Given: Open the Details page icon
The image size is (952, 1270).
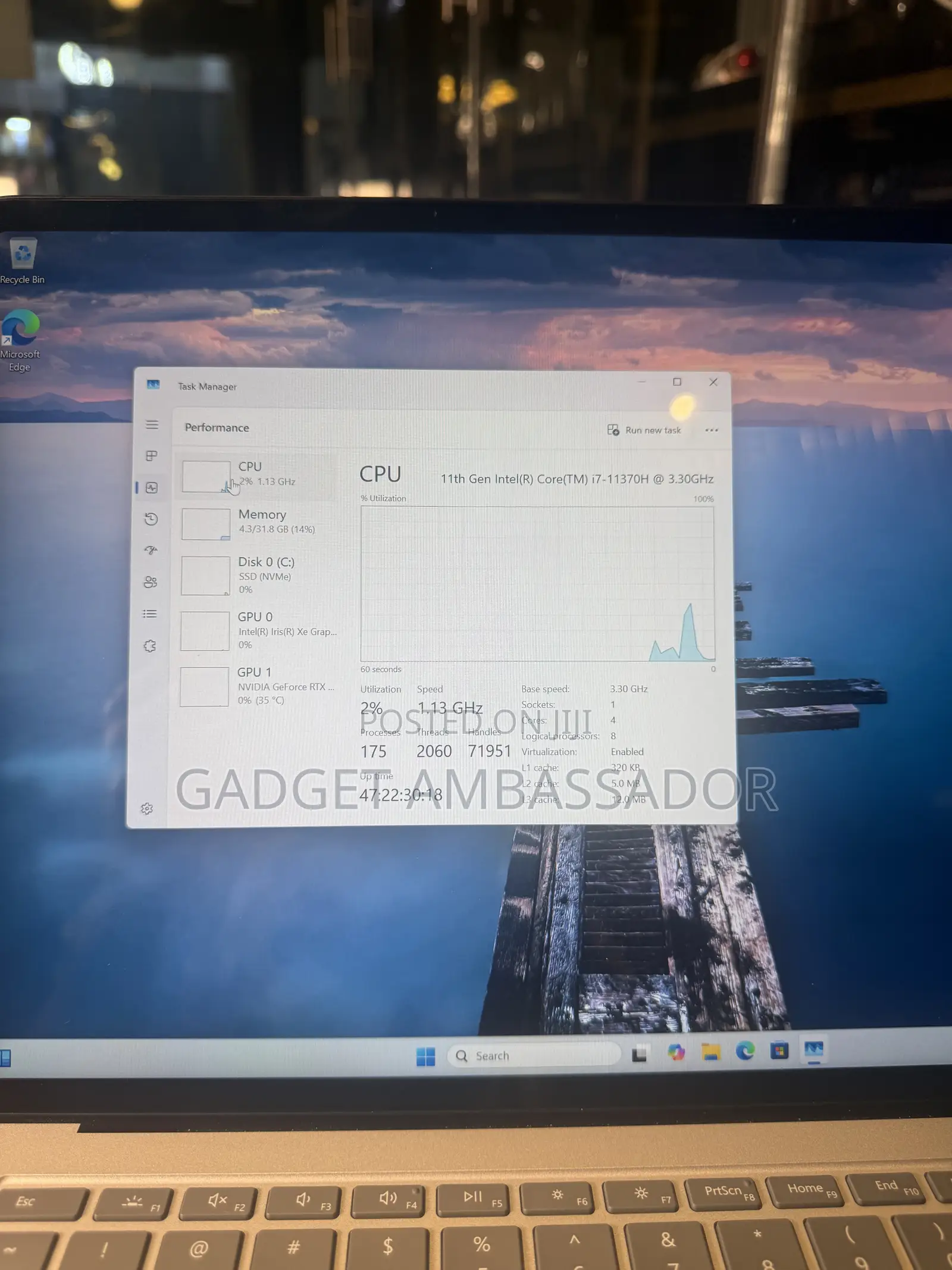Looking at the screenshot, I should pyautogui.click(x=150, y=614).
